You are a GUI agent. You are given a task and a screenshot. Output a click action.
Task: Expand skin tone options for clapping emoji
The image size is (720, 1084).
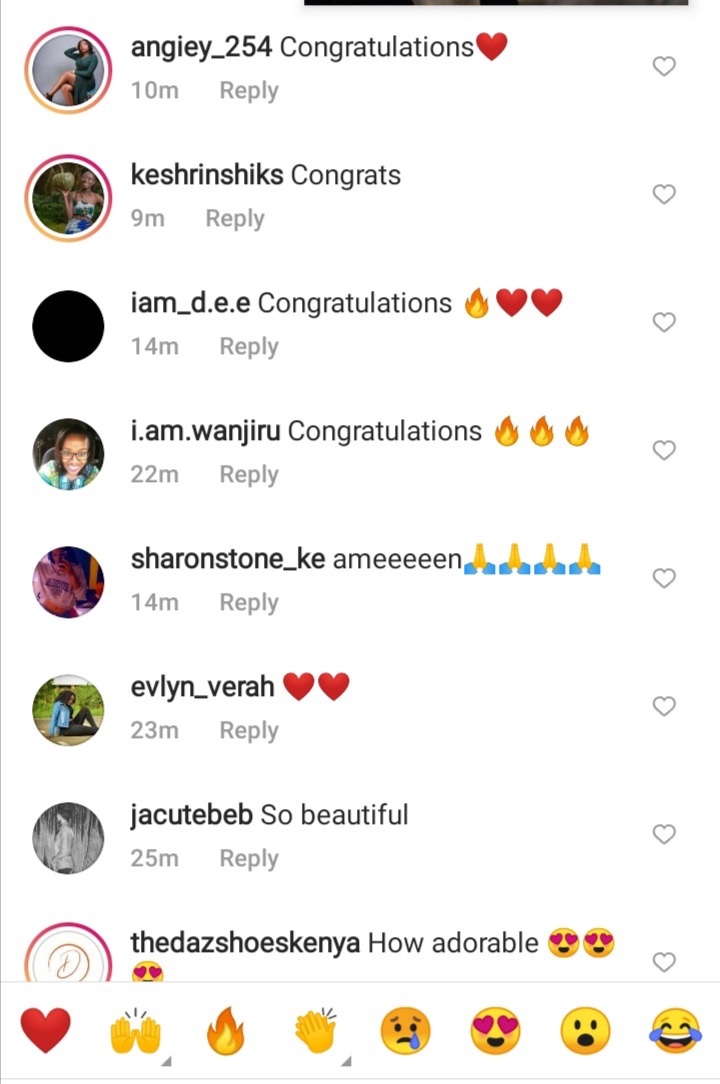(347, 1061)
